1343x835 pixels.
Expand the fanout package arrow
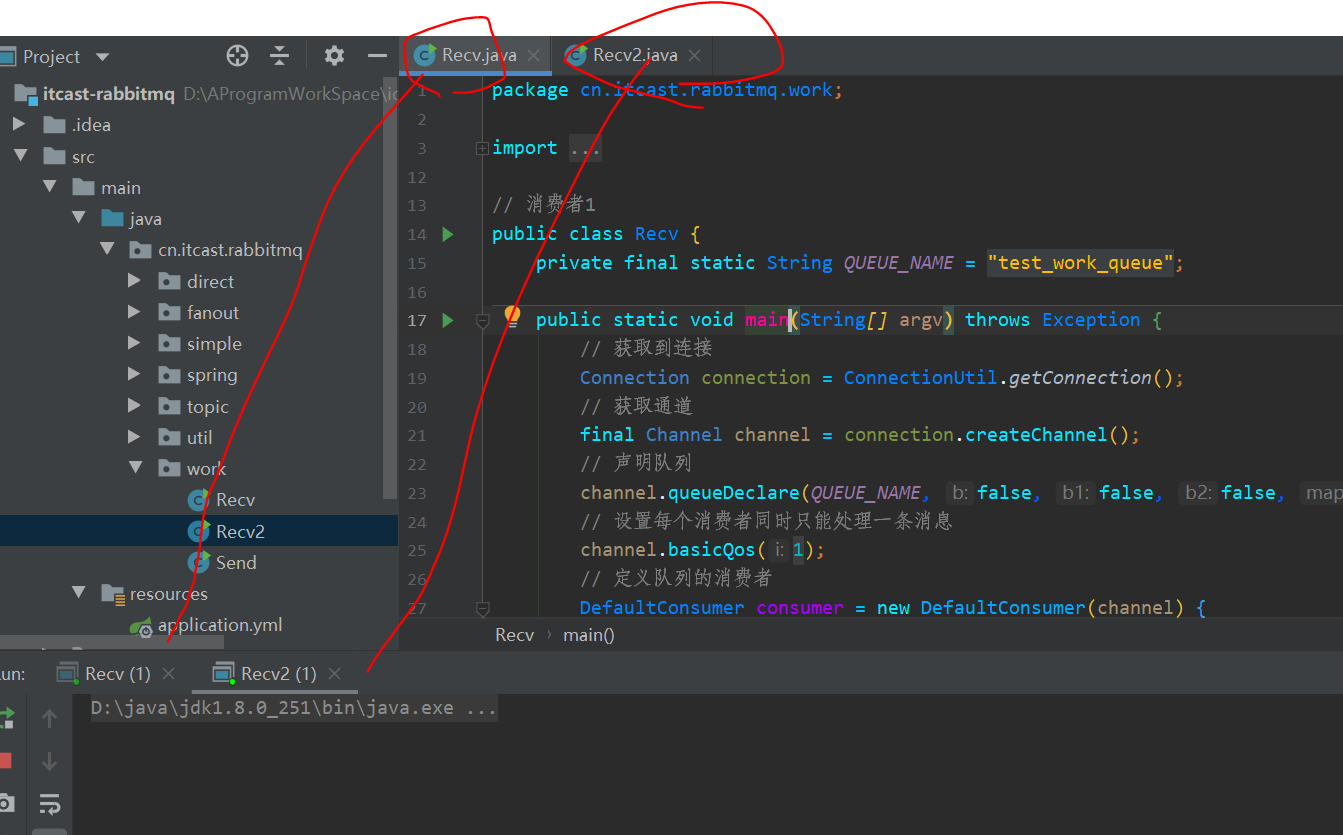[135, 312]
